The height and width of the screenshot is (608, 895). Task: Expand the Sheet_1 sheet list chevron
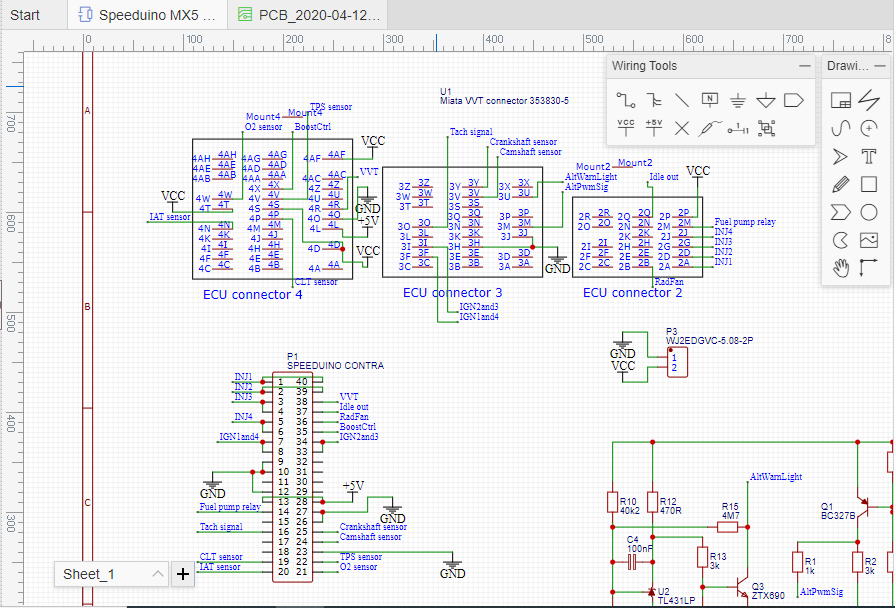click(x=158, y=574)
